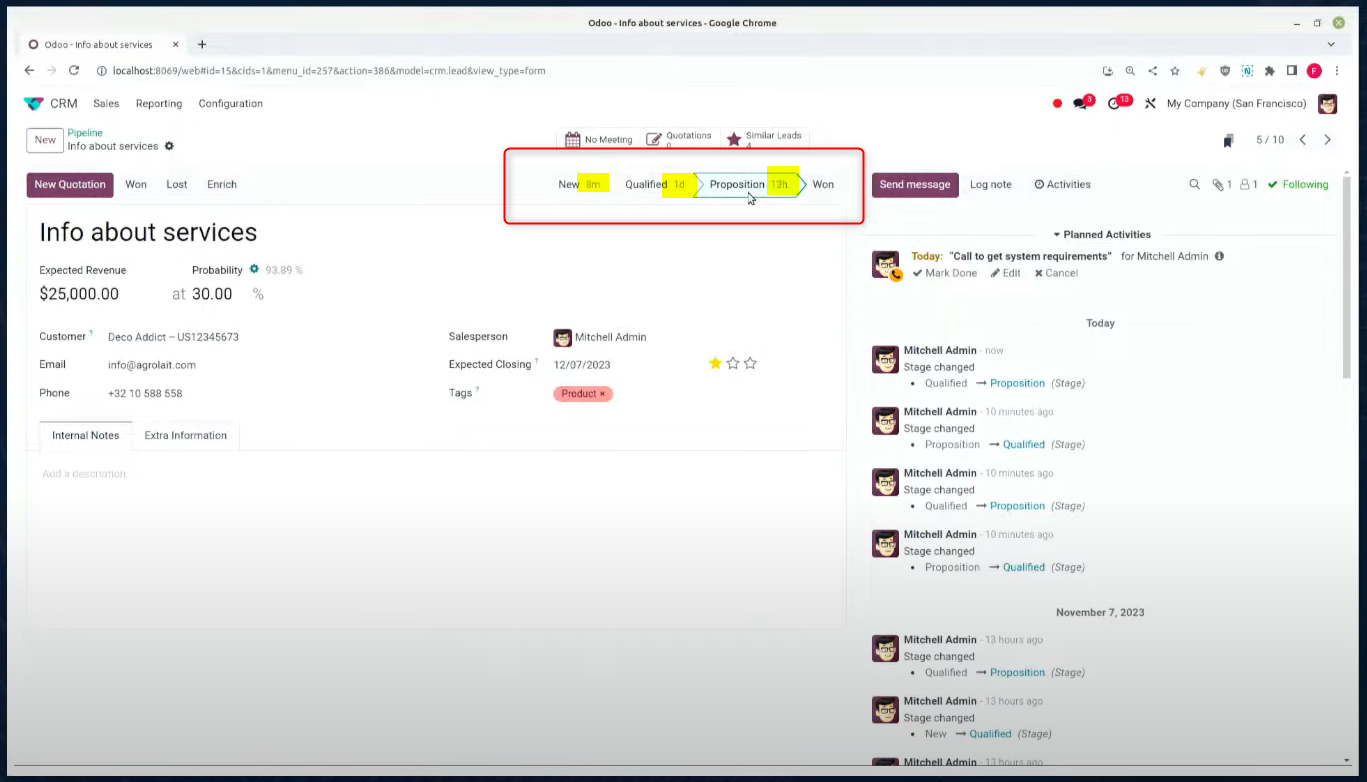This screenshot has height=782, width=1367.
Task: Open the Customer Deco Addict field
Action: click(x=173, y=337)
